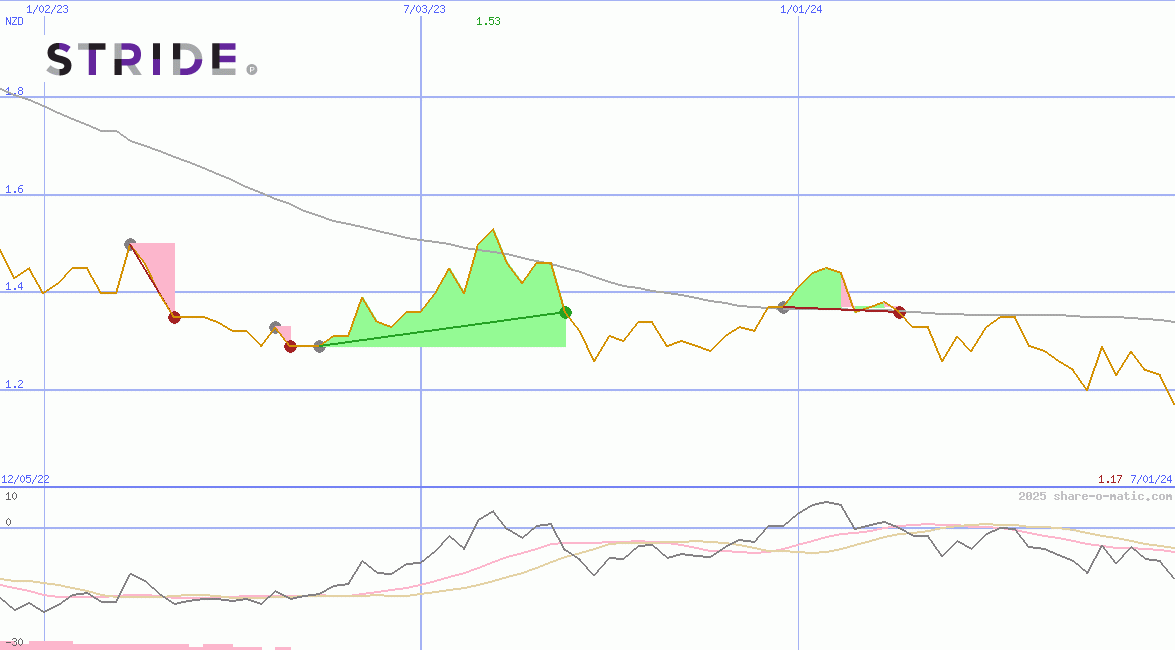Click the 1/01/24 date label
Viewport: 1175px width, 650px height.
[801, 9]
